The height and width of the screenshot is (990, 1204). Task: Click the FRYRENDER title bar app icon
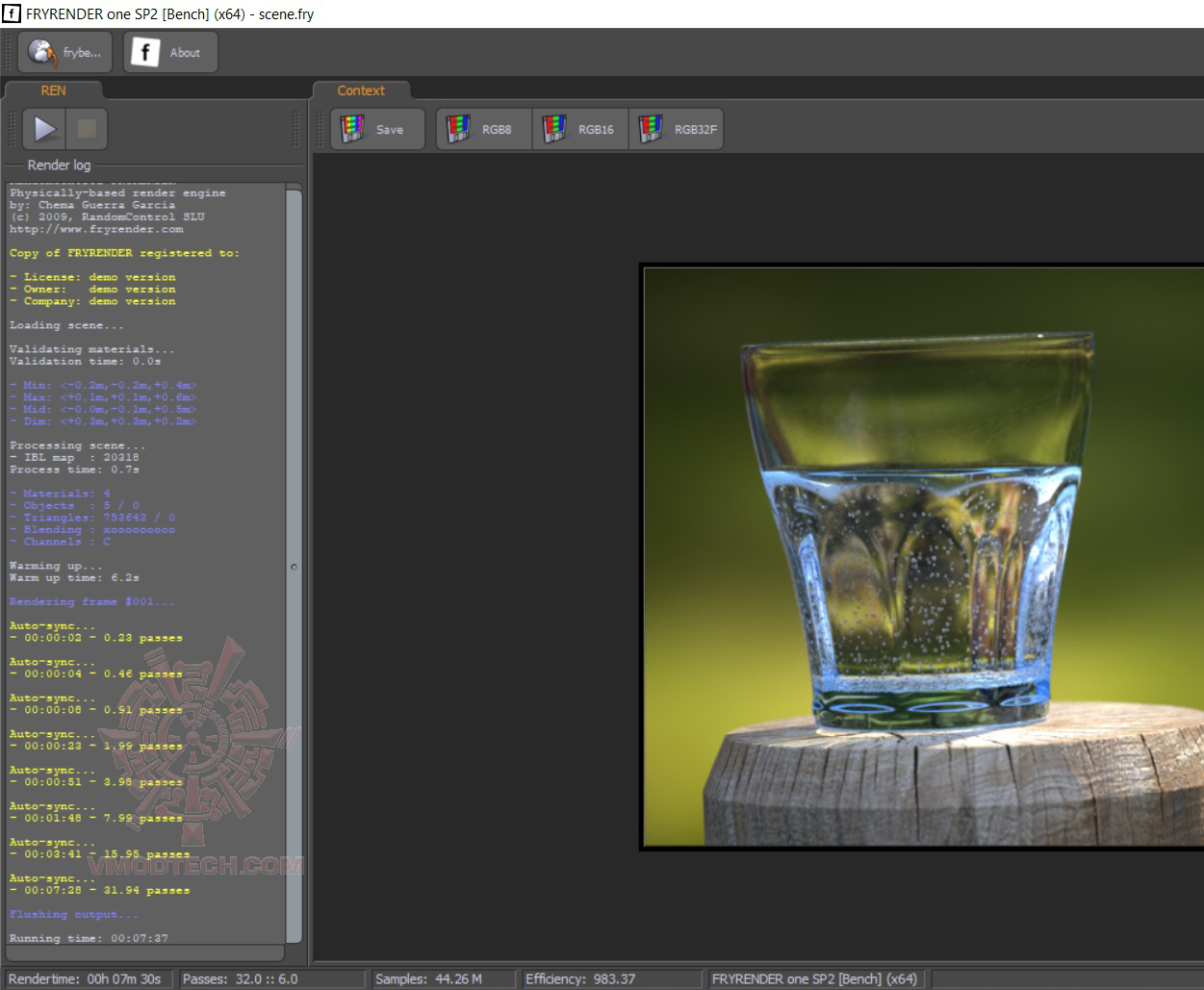[12, 13]
